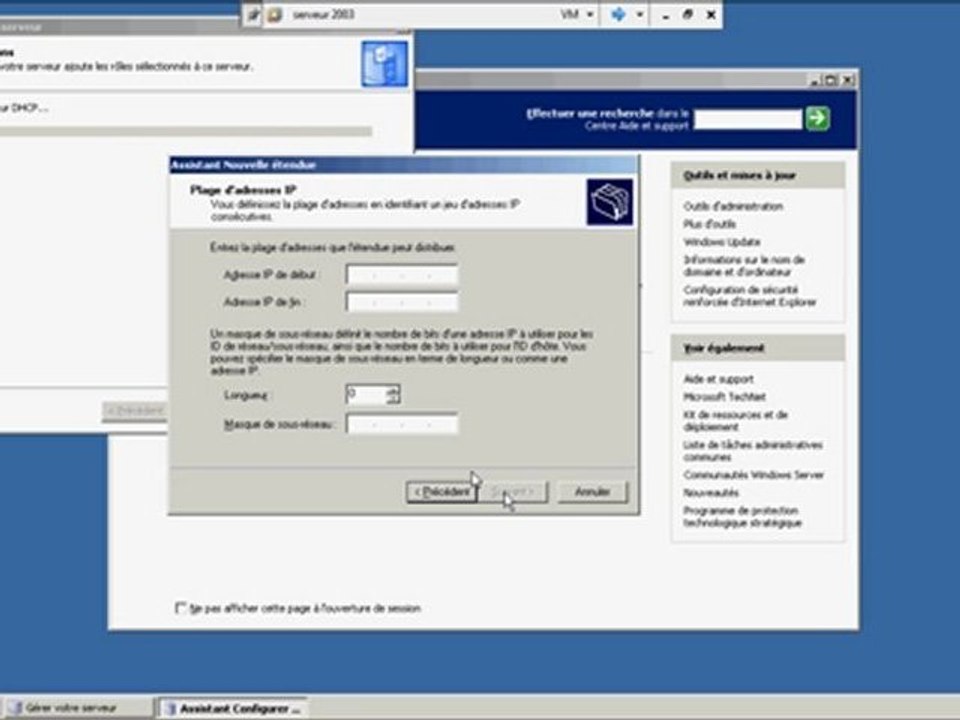The width and height of the screenshot is (960, 720).
Task: Switch to Assistant Configurer taskbar item
Action: point(233,708)
